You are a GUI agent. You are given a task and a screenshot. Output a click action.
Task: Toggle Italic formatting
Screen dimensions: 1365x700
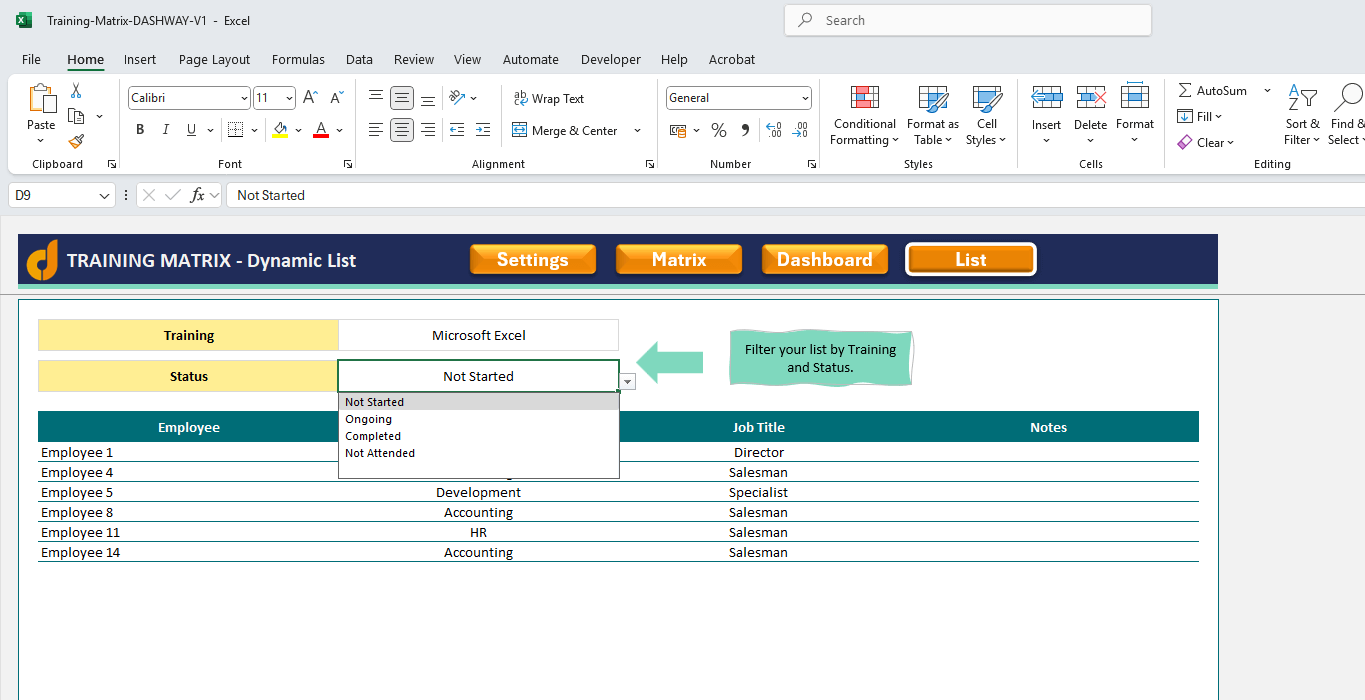point(165,130)
